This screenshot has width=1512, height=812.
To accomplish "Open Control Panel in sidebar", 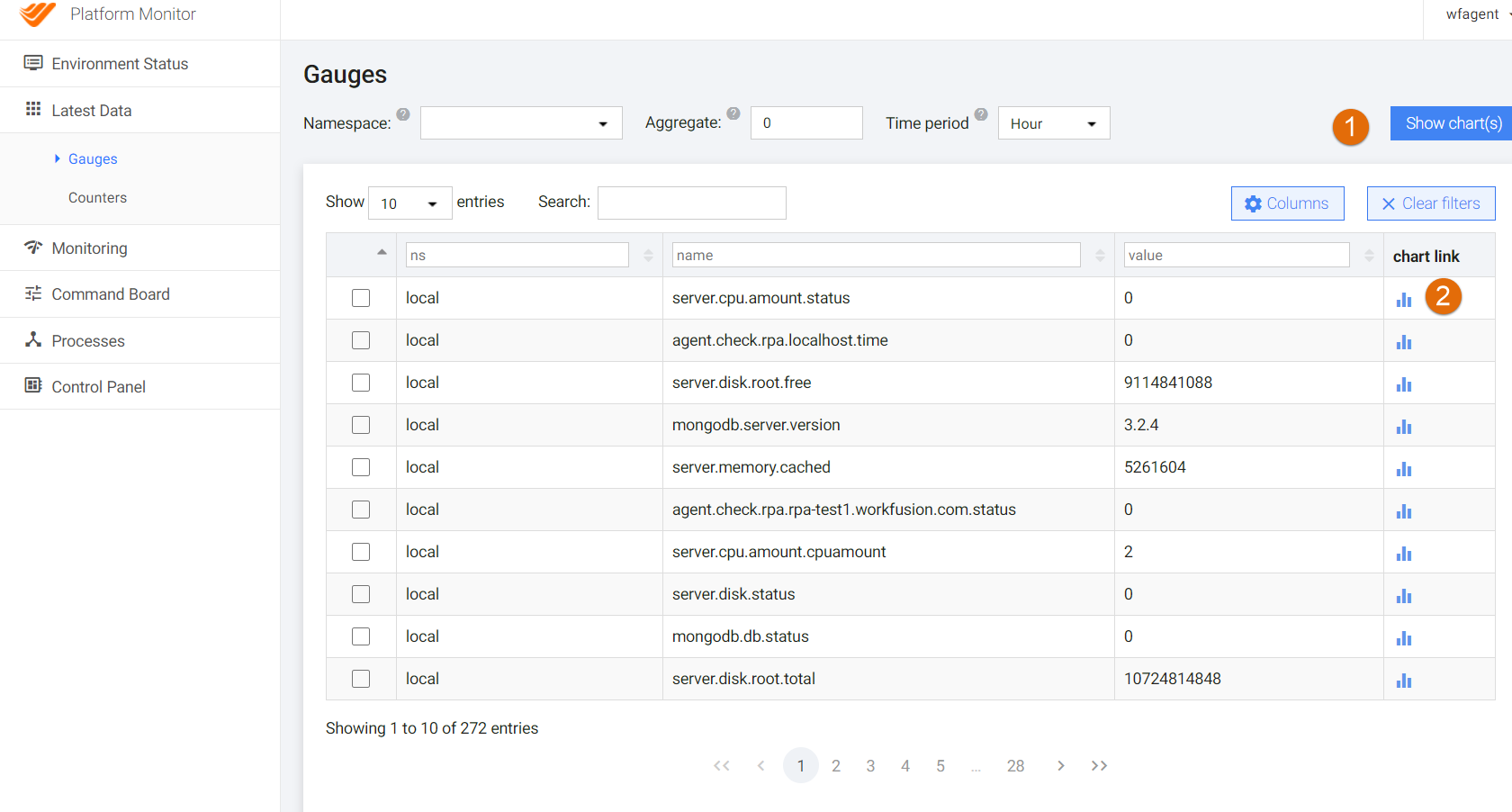I will point(139,386).
